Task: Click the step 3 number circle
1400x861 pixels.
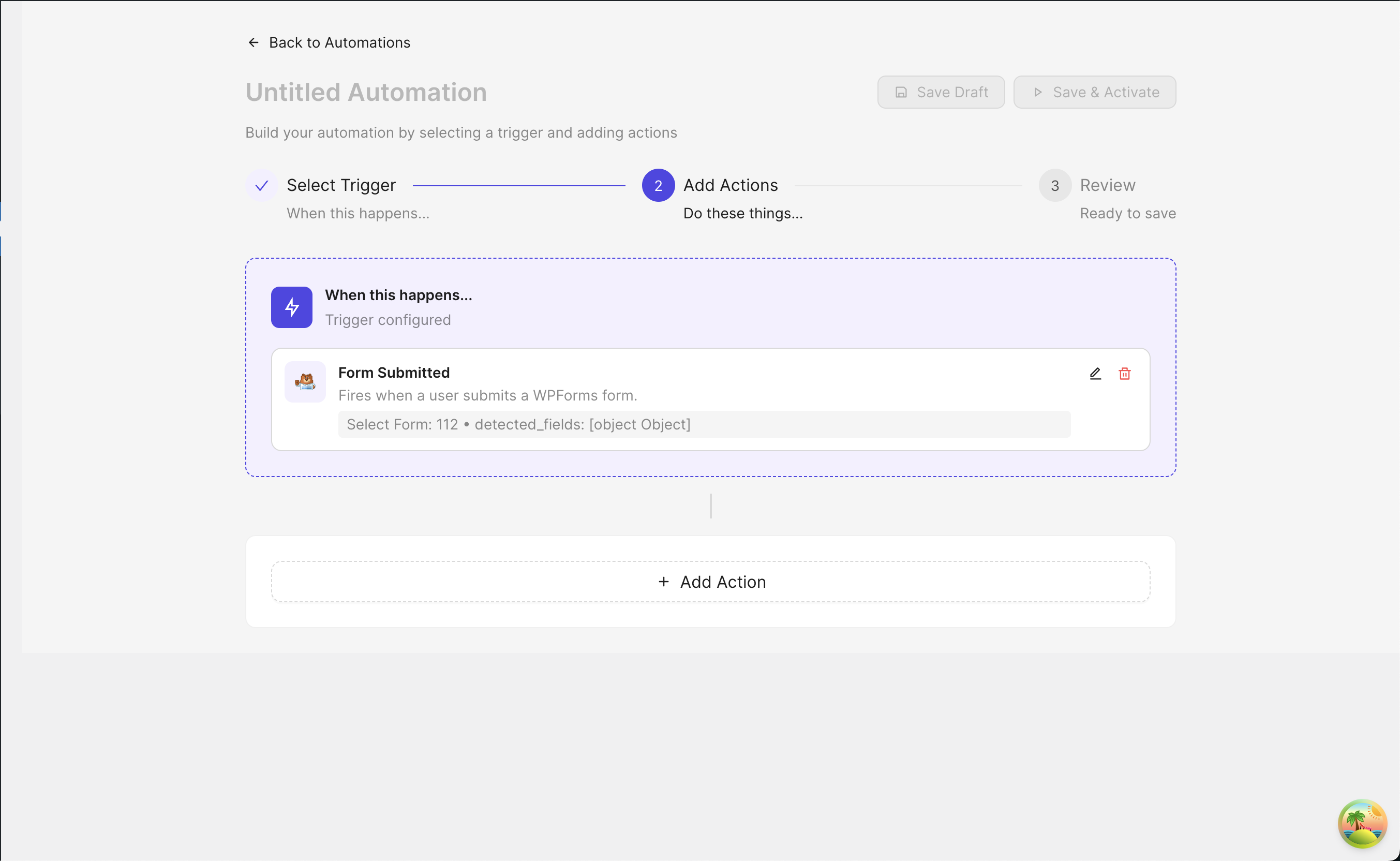Action: pyautogui.click(x=1055, y=186)
